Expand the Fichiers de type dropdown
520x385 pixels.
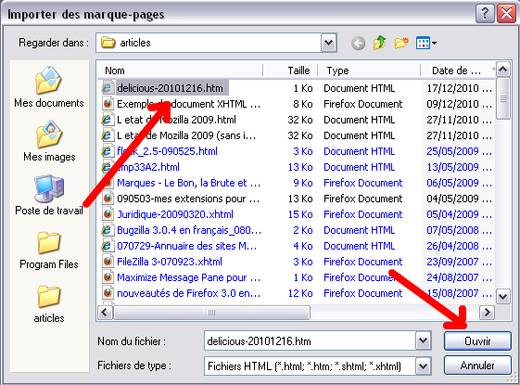(423, 366)
